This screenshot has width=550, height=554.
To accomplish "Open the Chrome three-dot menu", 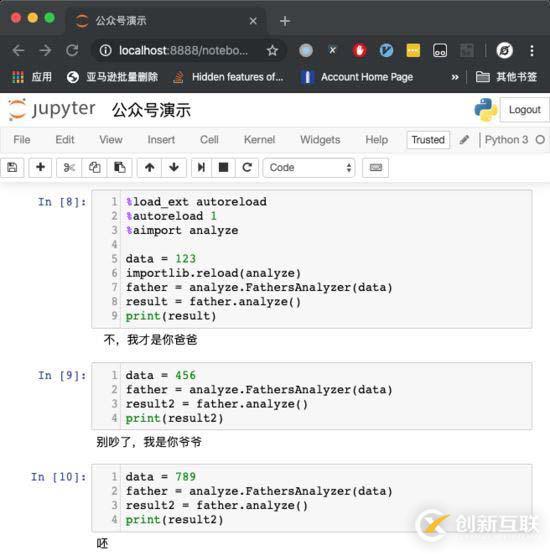I will (x=532, y=51).
